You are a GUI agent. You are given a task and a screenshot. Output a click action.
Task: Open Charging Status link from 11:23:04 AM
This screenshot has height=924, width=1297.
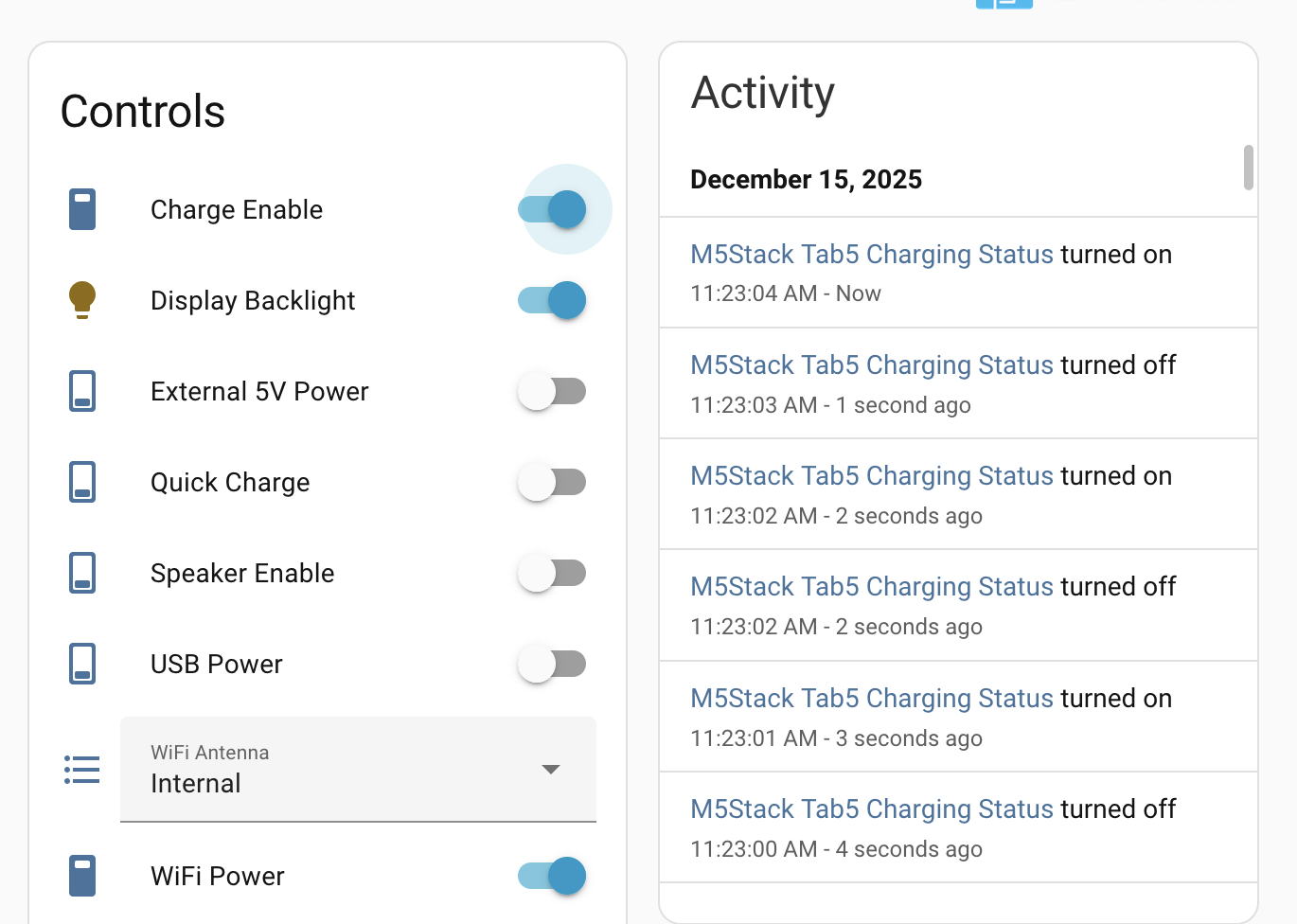[x=872, y=255]
